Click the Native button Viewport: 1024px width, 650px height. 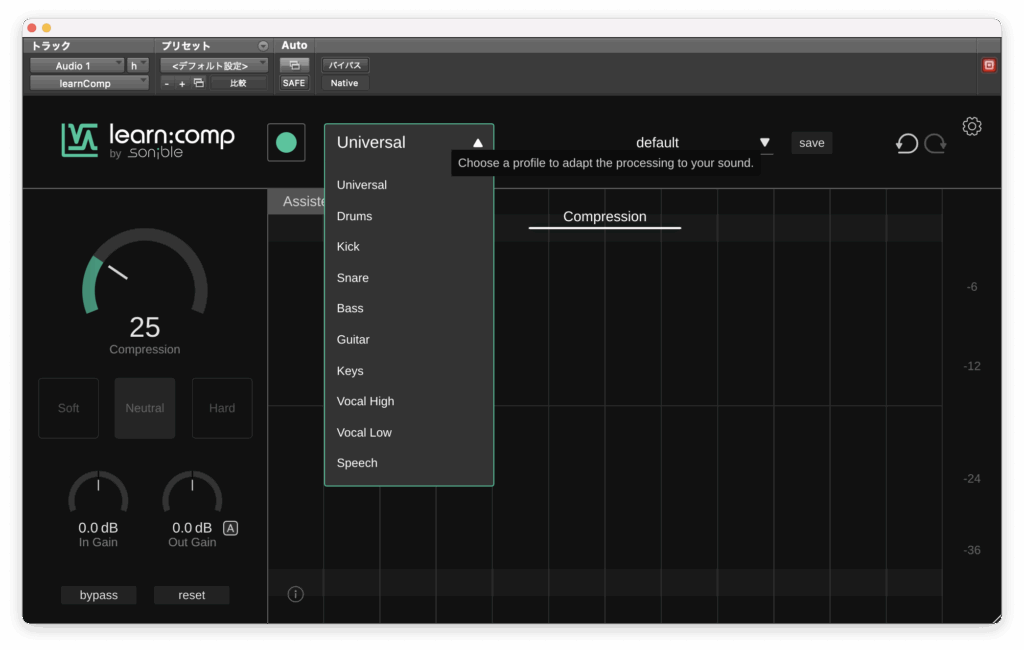pos(345,83)
